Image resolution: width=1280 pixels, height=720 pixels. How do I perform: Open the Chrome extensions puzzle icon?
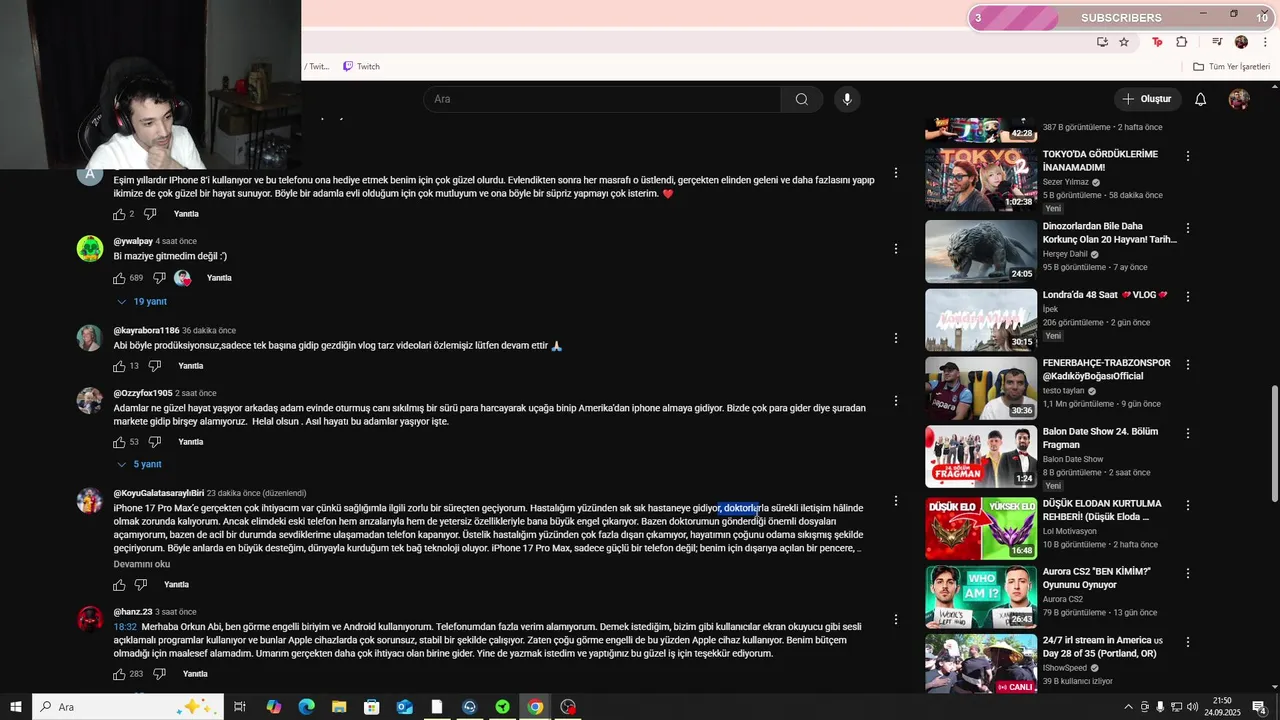pyautogui.click(x=1182, y=42)
